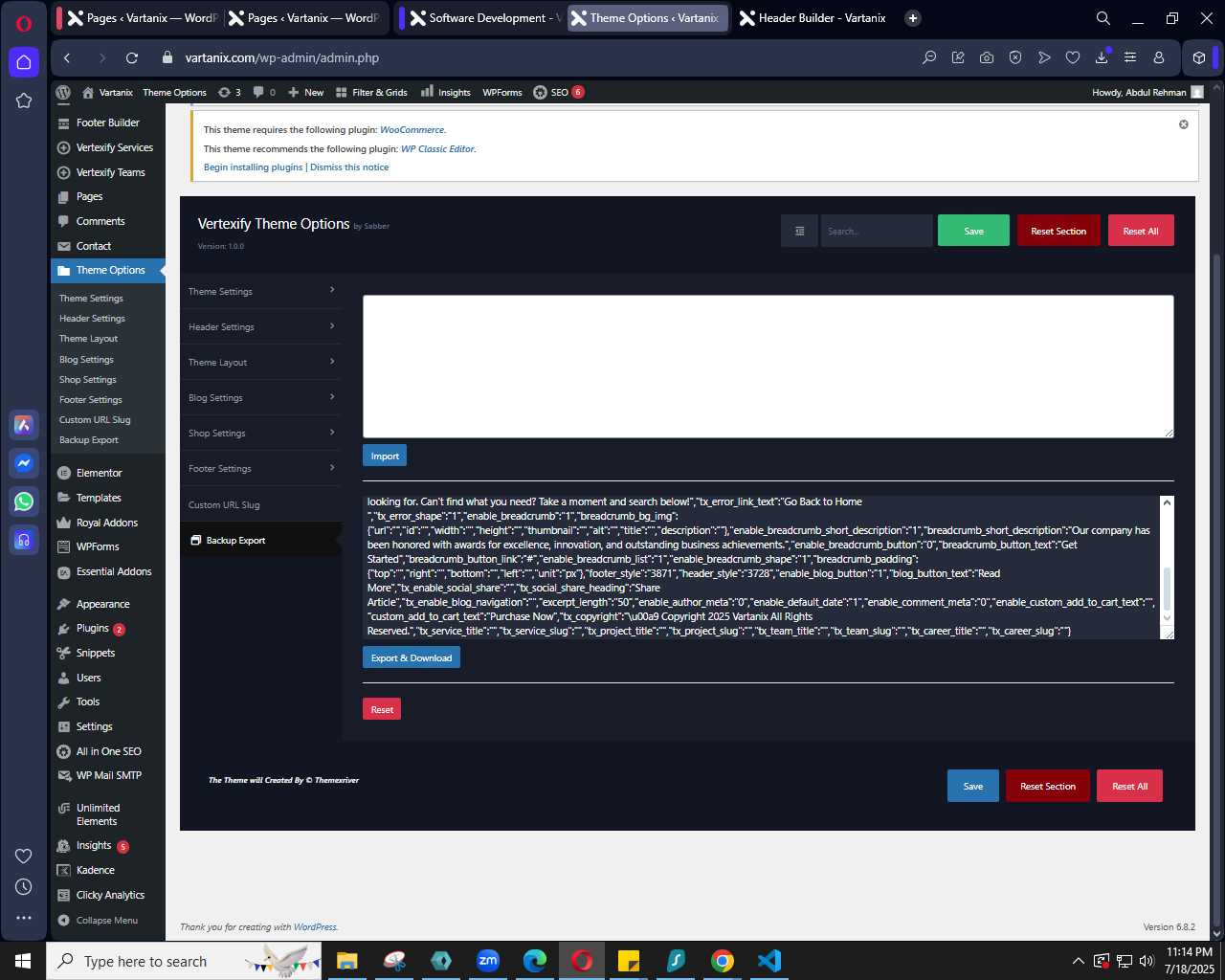Open Chrome from the taskbar
Screen dimensions: 1225x980
(723, 961)
